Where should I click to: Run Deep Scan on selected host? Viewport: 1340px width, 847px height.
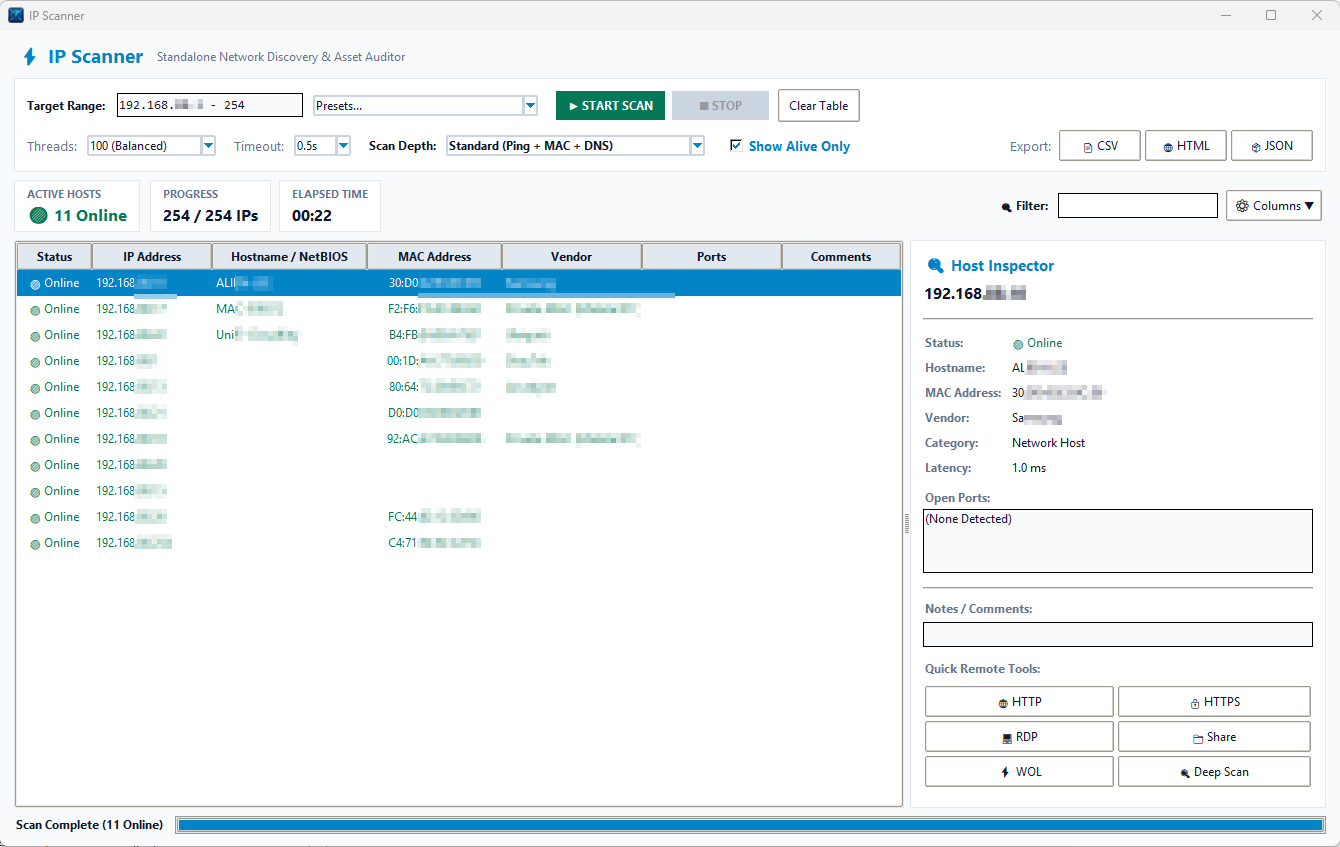coord(1214,772)
